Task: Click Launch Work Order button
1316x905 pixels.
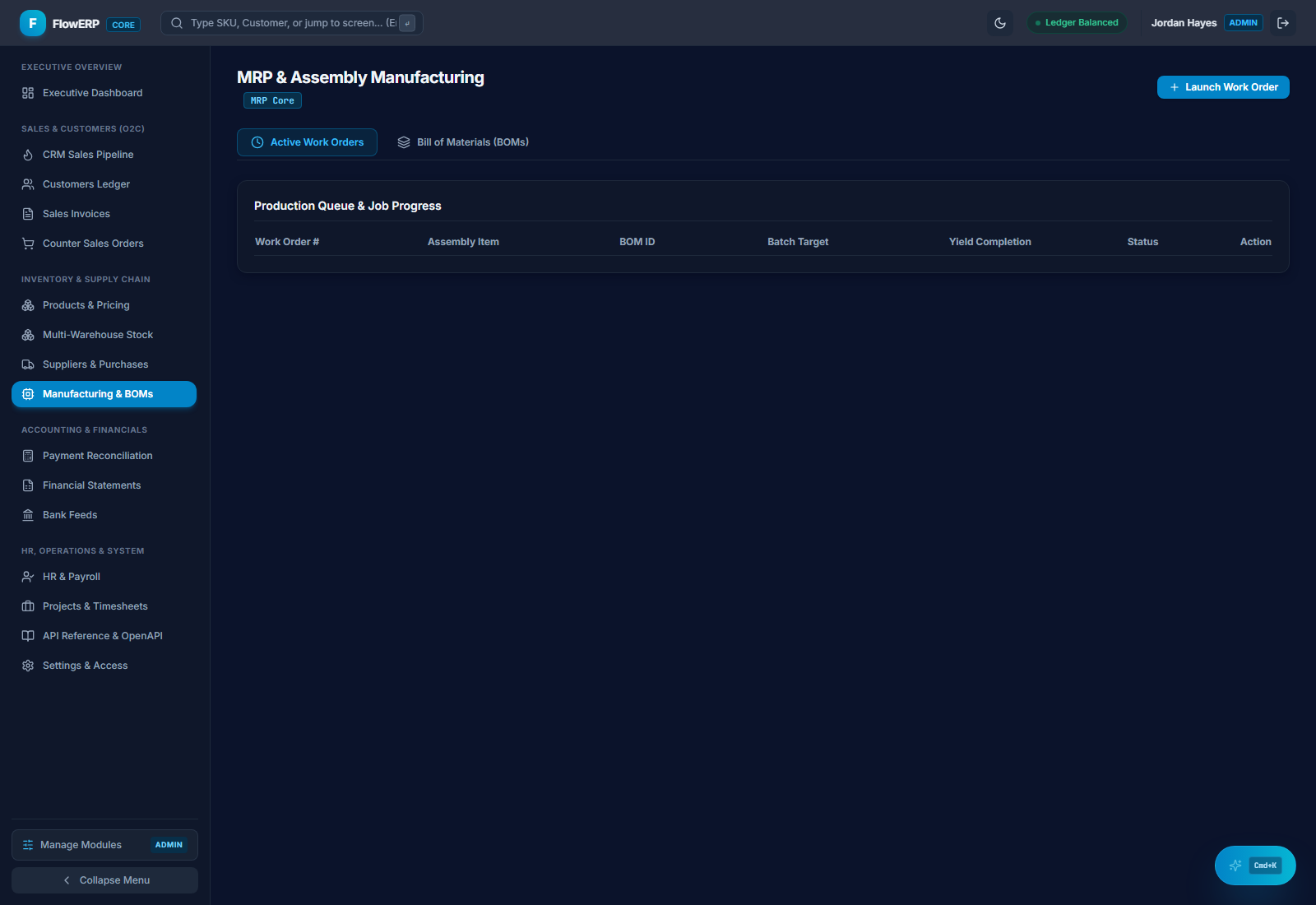Action: [x=1223, y=87]
